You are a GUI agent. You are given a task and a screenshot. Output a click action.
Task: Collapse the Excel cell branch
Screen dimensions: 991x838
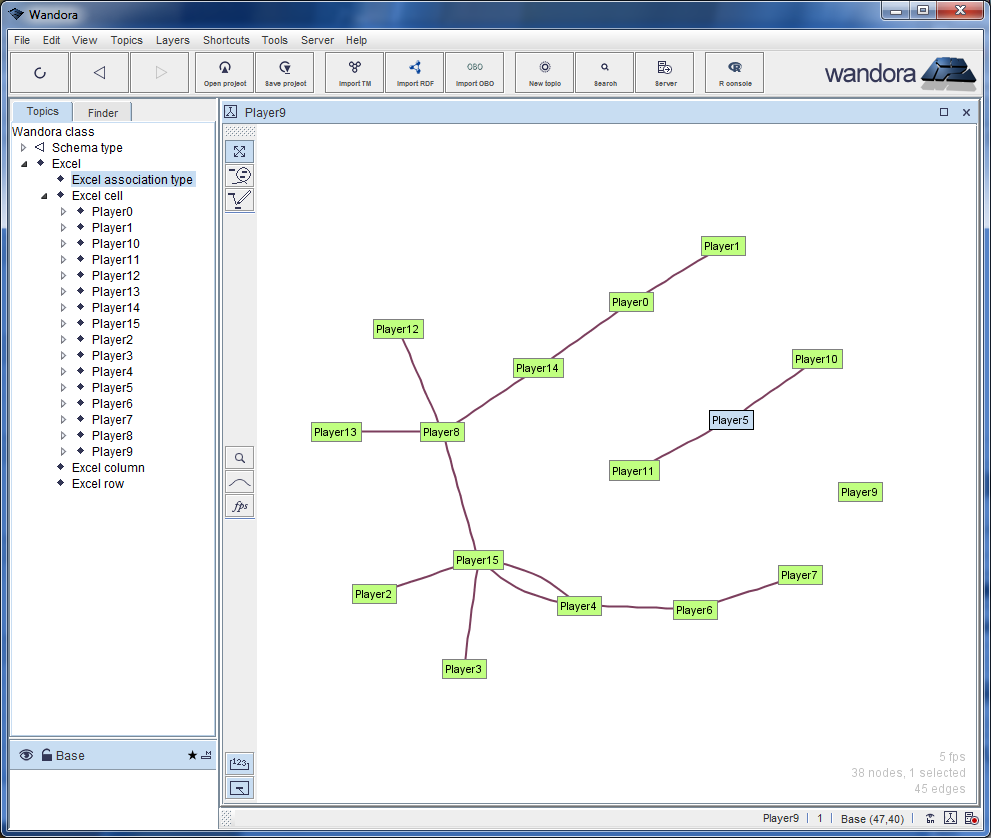tap(43, 195)
